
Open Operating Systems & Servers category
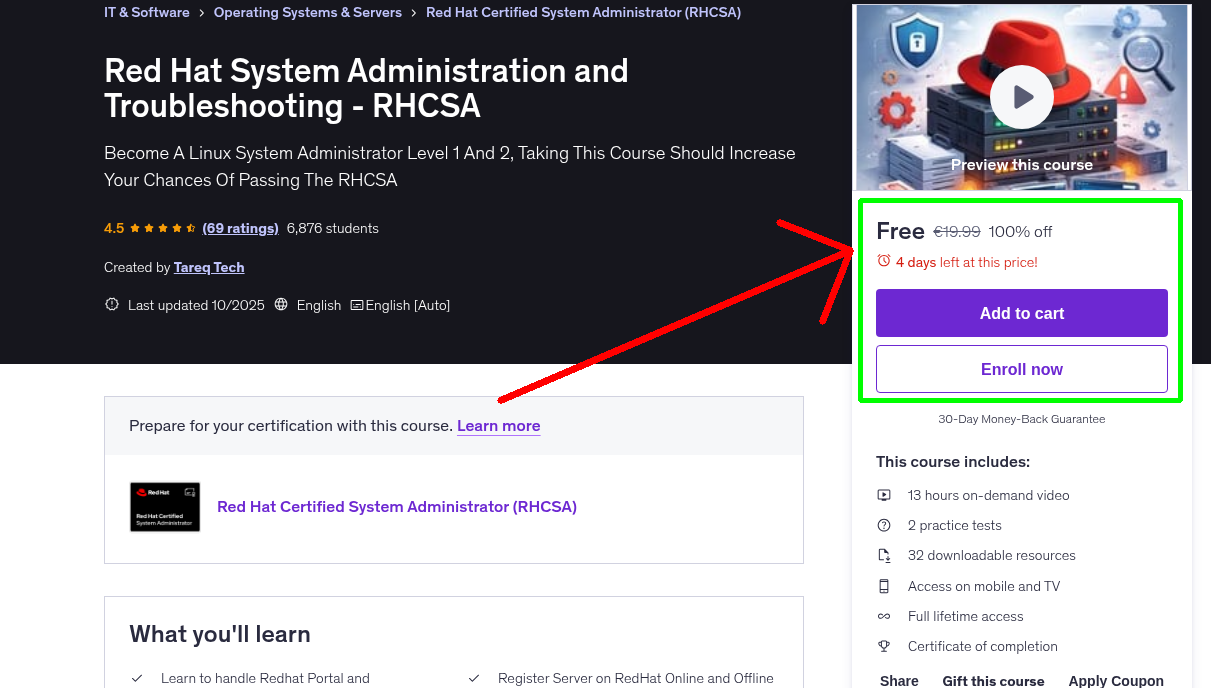[x=307, y=12]
